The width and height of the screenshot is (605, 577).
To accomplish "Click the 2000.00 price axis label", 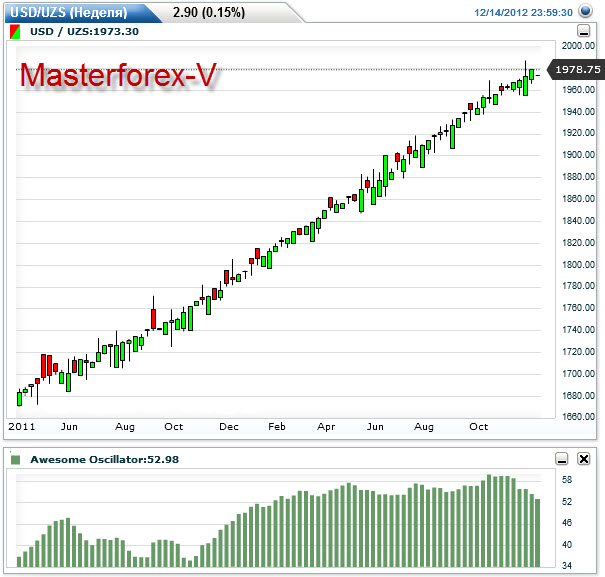I will click(578, 46).
